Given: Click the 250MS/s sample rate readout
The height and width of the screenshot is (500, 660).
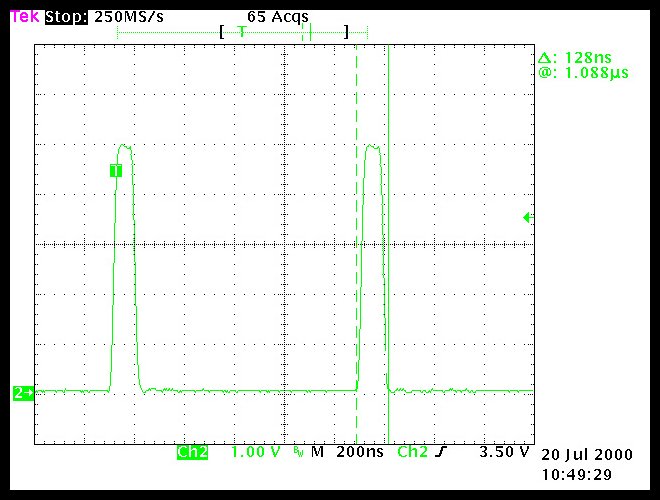Looking at the screenshot, I should [129, 17].
